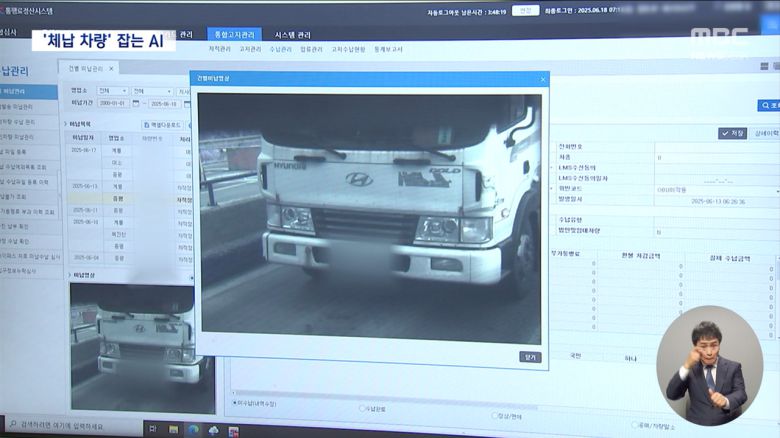The width and height of the screenshot is (780, 438).
Task: Open the cloud app icon on the taskbar
Action: pyautogui.click(x=213, y=431)
